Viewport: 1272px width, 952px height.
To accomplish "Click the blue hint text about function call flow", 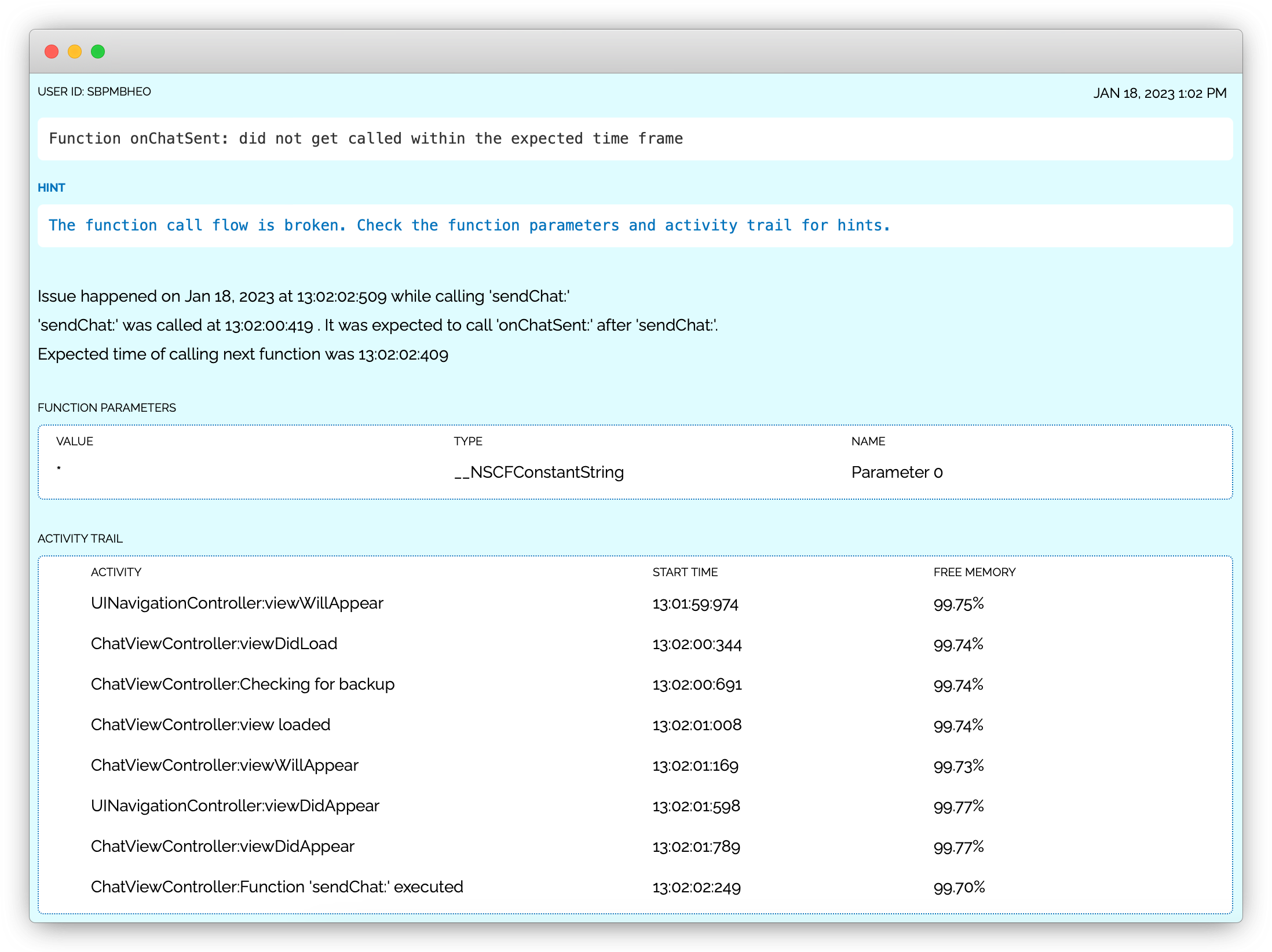I will (469, 226).
